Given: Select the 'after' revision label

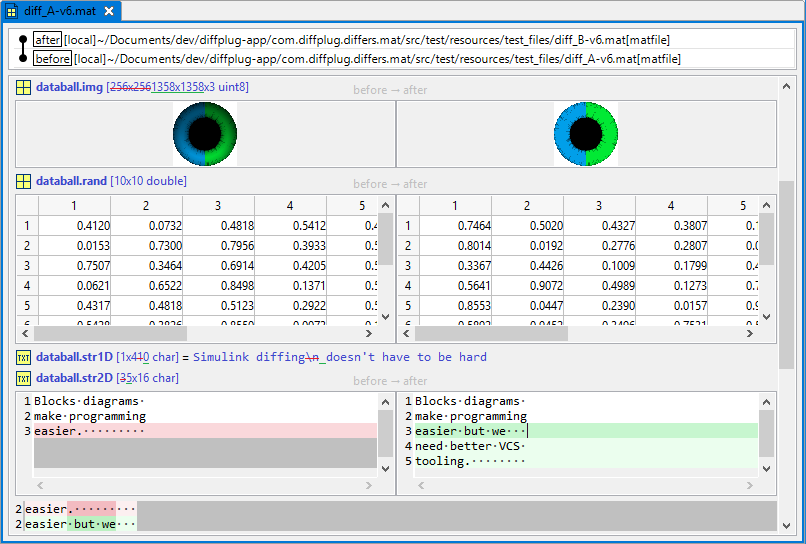Looking at the screenshot, I should pos(47,39).
